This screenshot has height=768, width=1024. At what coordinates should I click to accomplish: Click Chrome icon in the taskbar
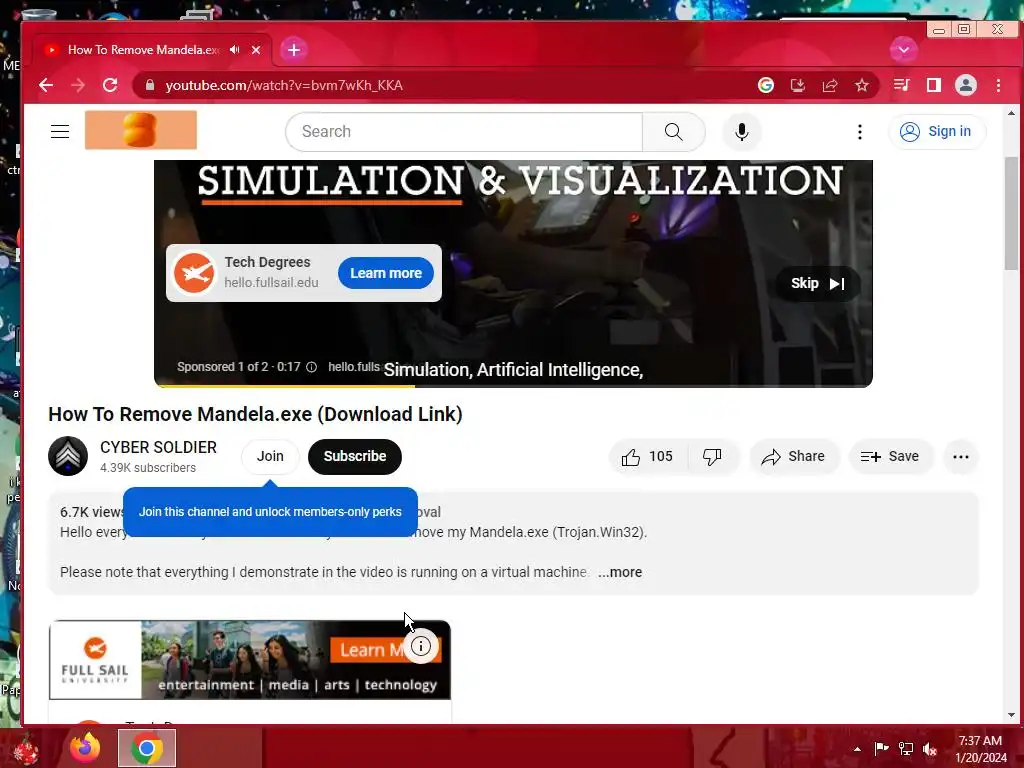[x=147, y=748]
